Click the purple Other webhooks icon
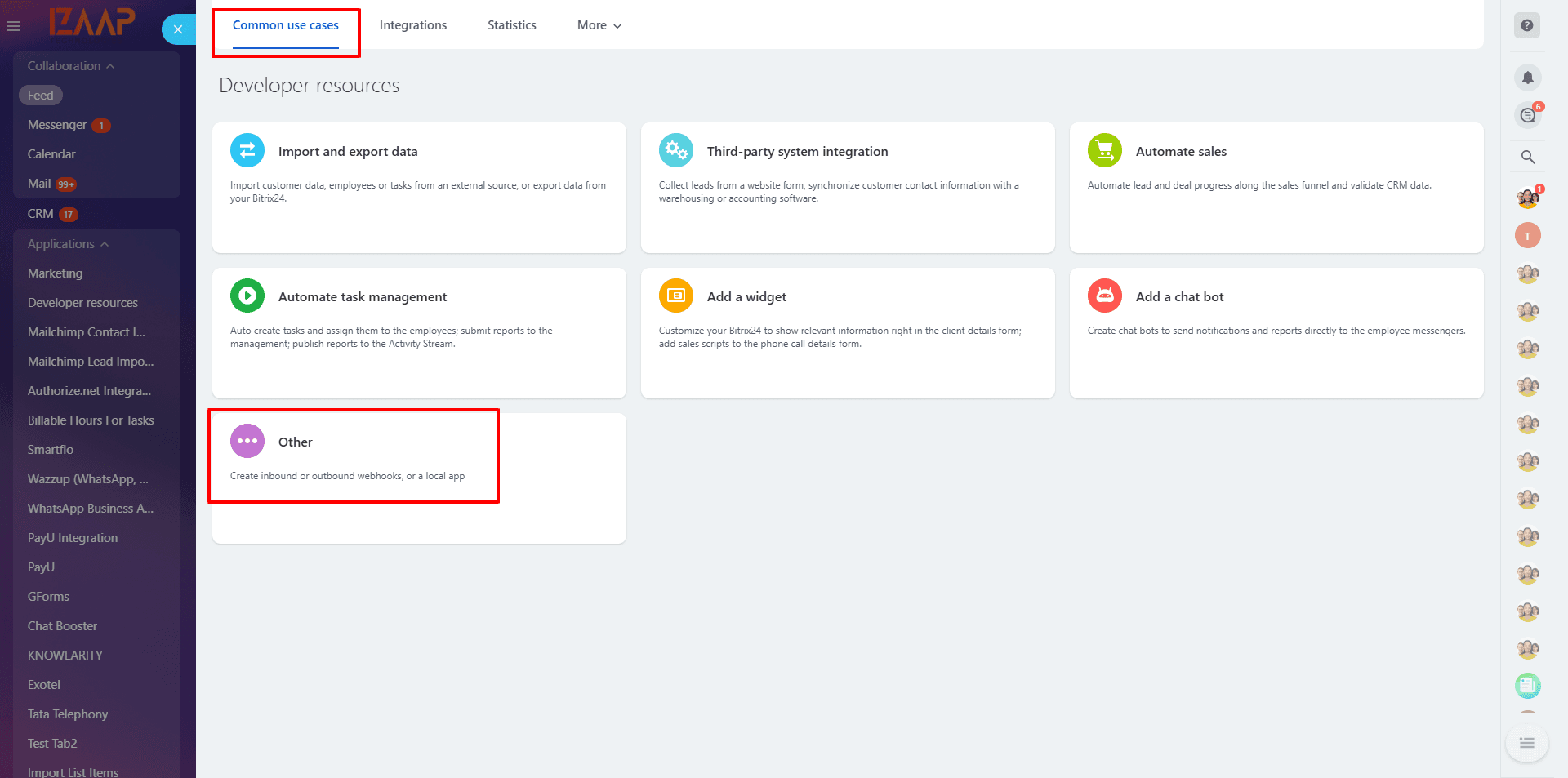1568x778 pixels. tap(247, 441)
